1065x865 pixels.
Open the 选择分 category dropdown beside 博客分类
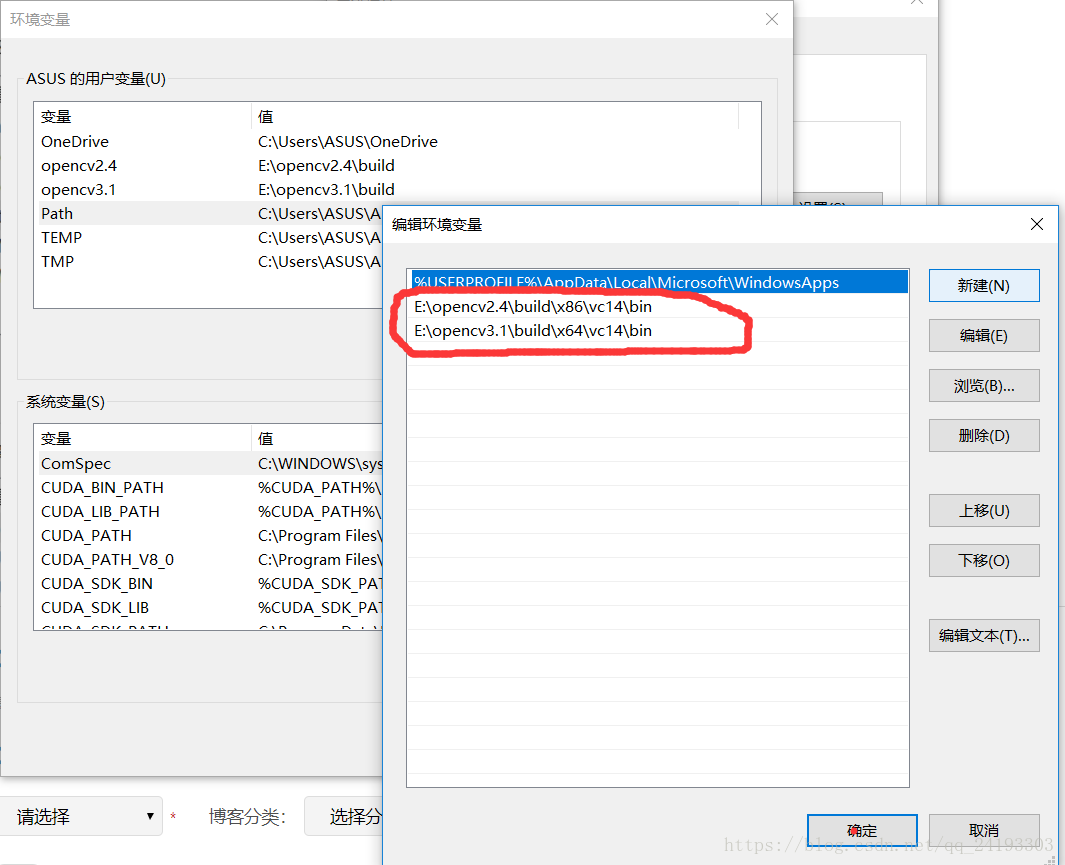344,816
